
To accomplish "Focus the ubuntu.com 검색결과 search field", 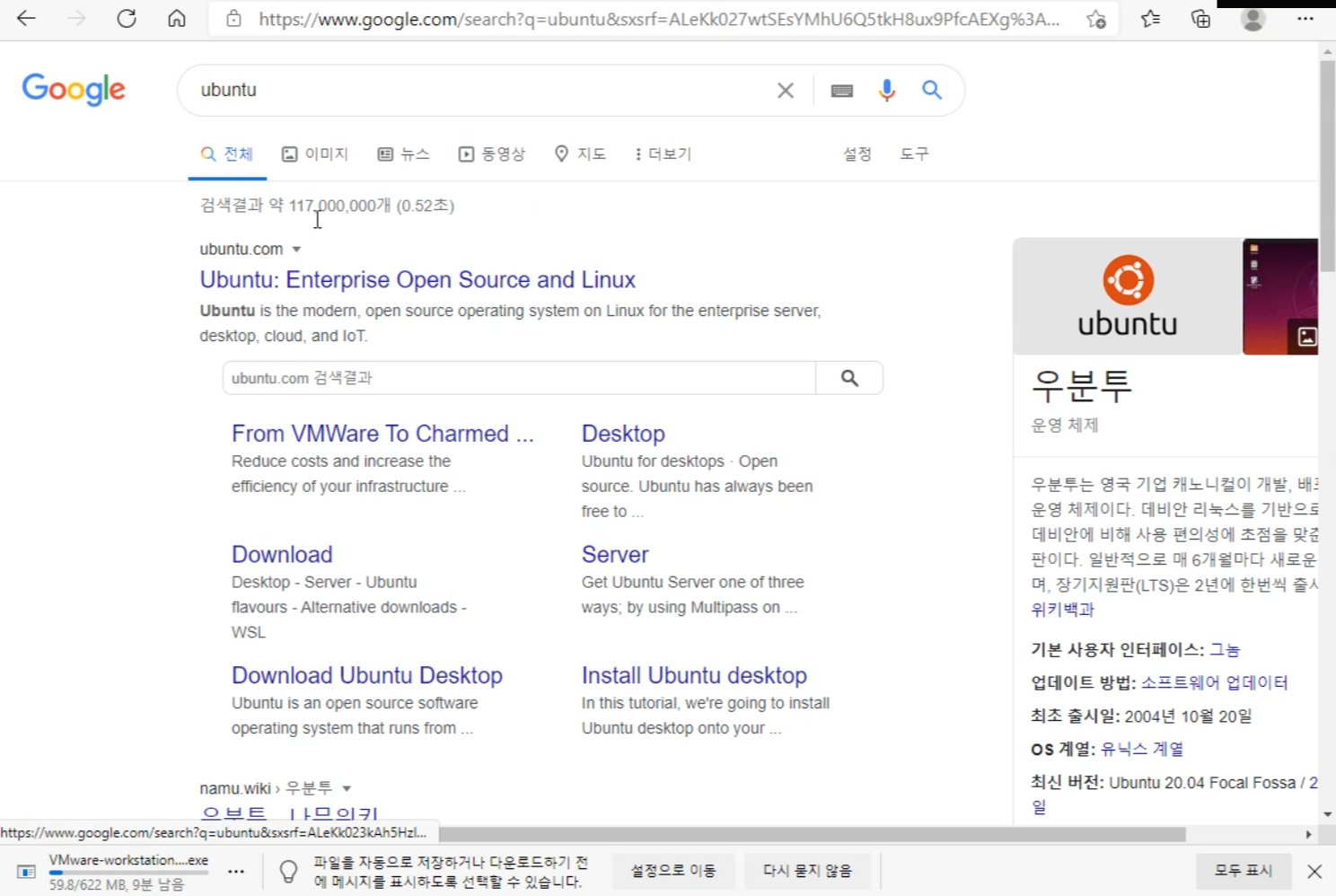I will (x=519, y=378).
